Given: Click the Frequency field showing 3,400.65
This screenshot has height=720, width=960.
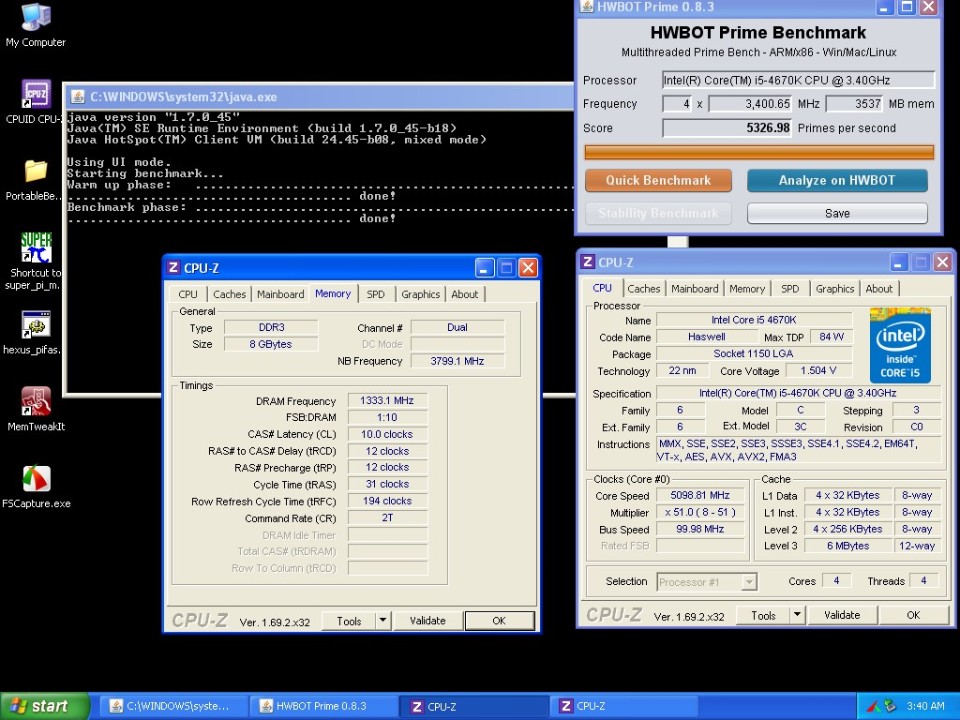Looking at the screenshot, I should [751, 104].
